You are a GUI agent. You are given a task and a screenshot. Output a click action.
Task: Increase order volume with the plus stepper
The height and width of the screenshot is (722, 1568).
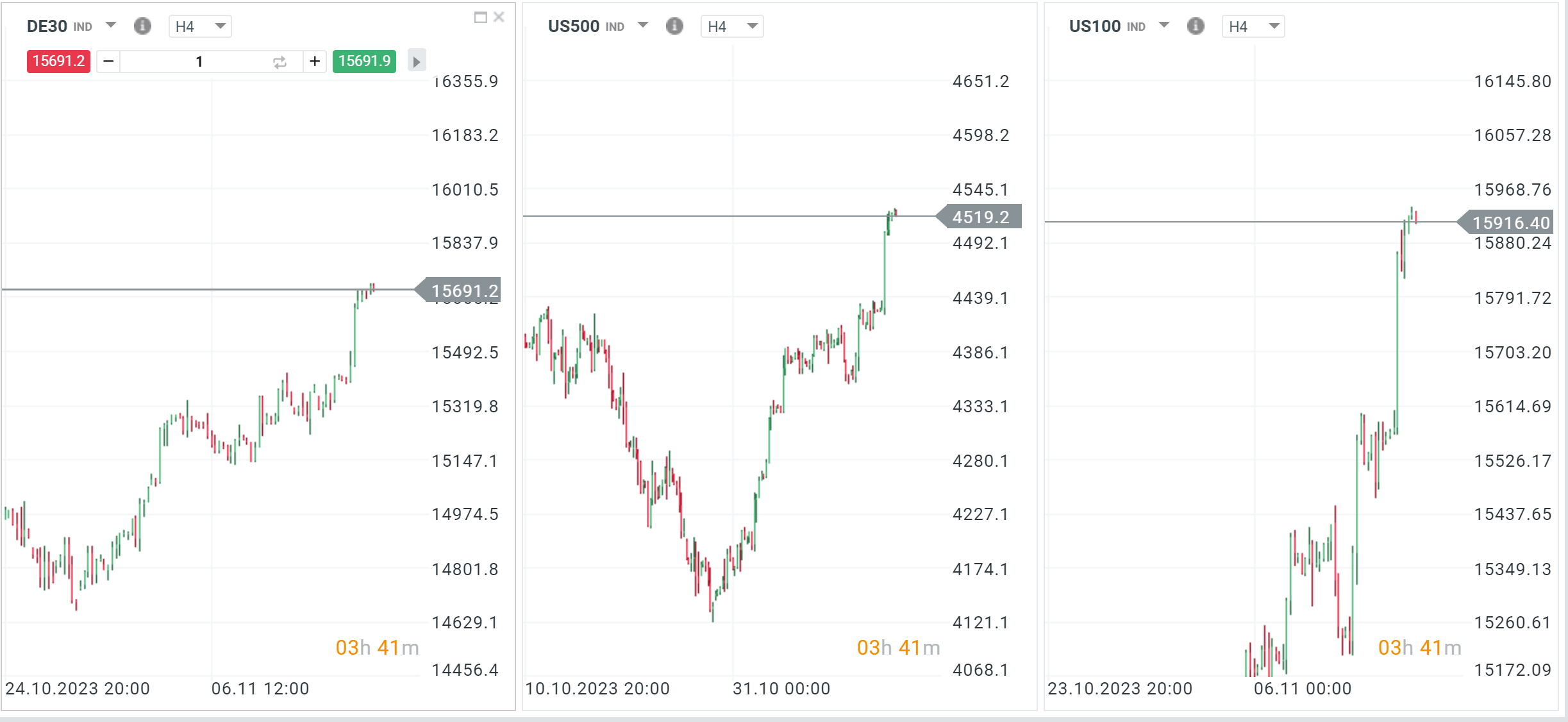click(x=315, y=61)
